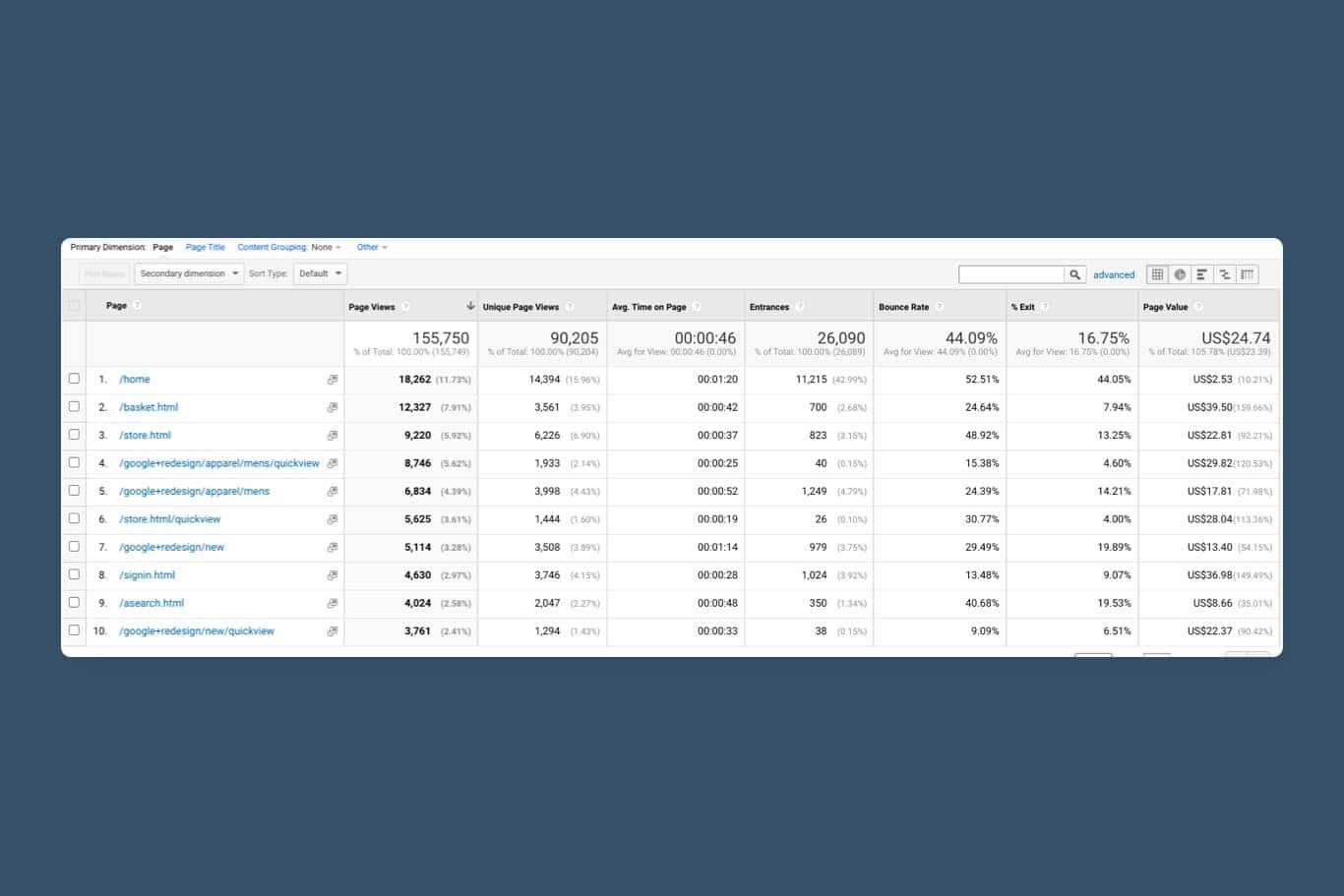Image resolution: width=1344 pixels, height=896 pixels.
Task: Open the Secondary dimension dropdown
Action: [188, 273]
